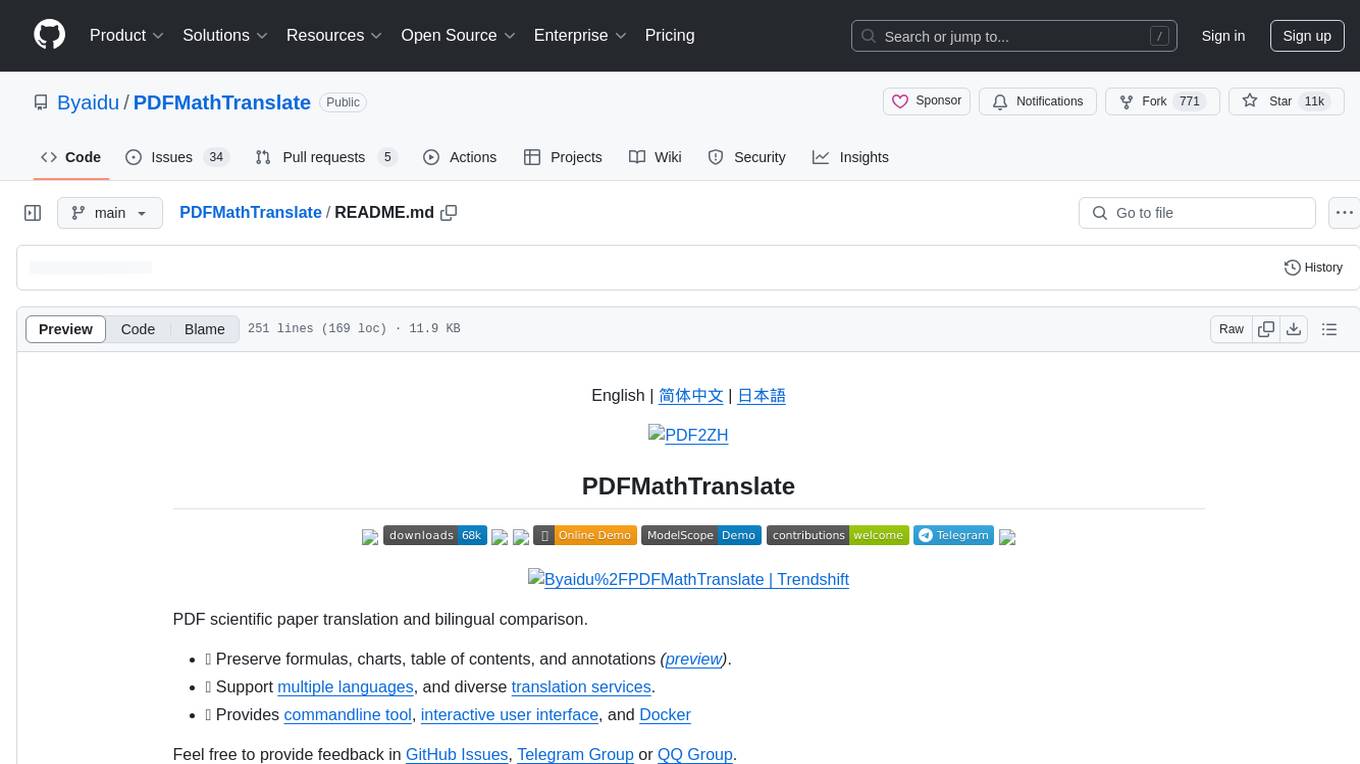Open the Actions tab
This screenshot has width=1360, height=764.
click(x=460, y=157)
